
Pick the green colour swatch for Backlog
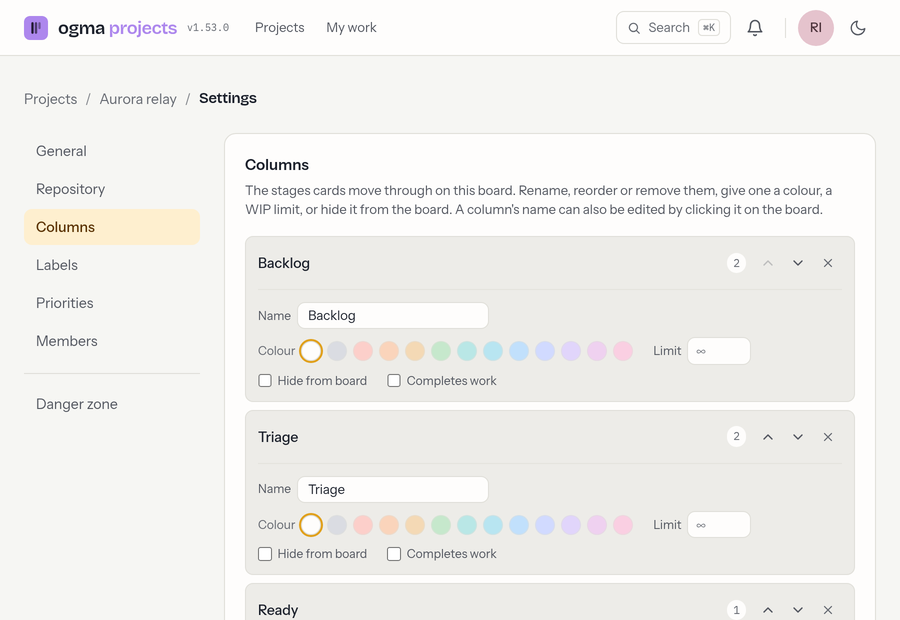441,351
